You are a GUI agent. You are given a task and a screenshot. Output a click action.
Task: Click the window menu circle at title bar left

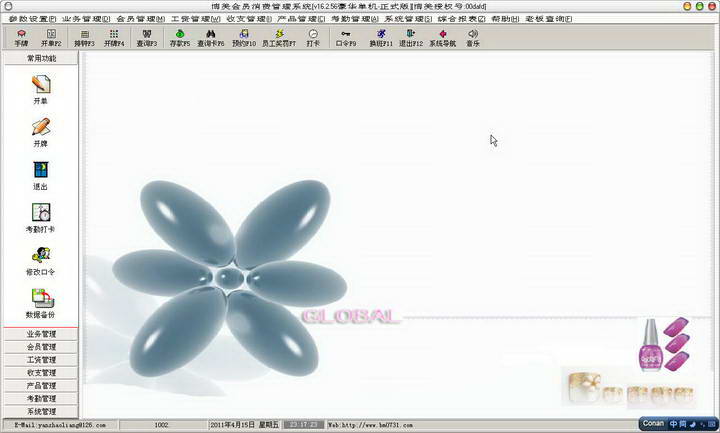point(8,6)
